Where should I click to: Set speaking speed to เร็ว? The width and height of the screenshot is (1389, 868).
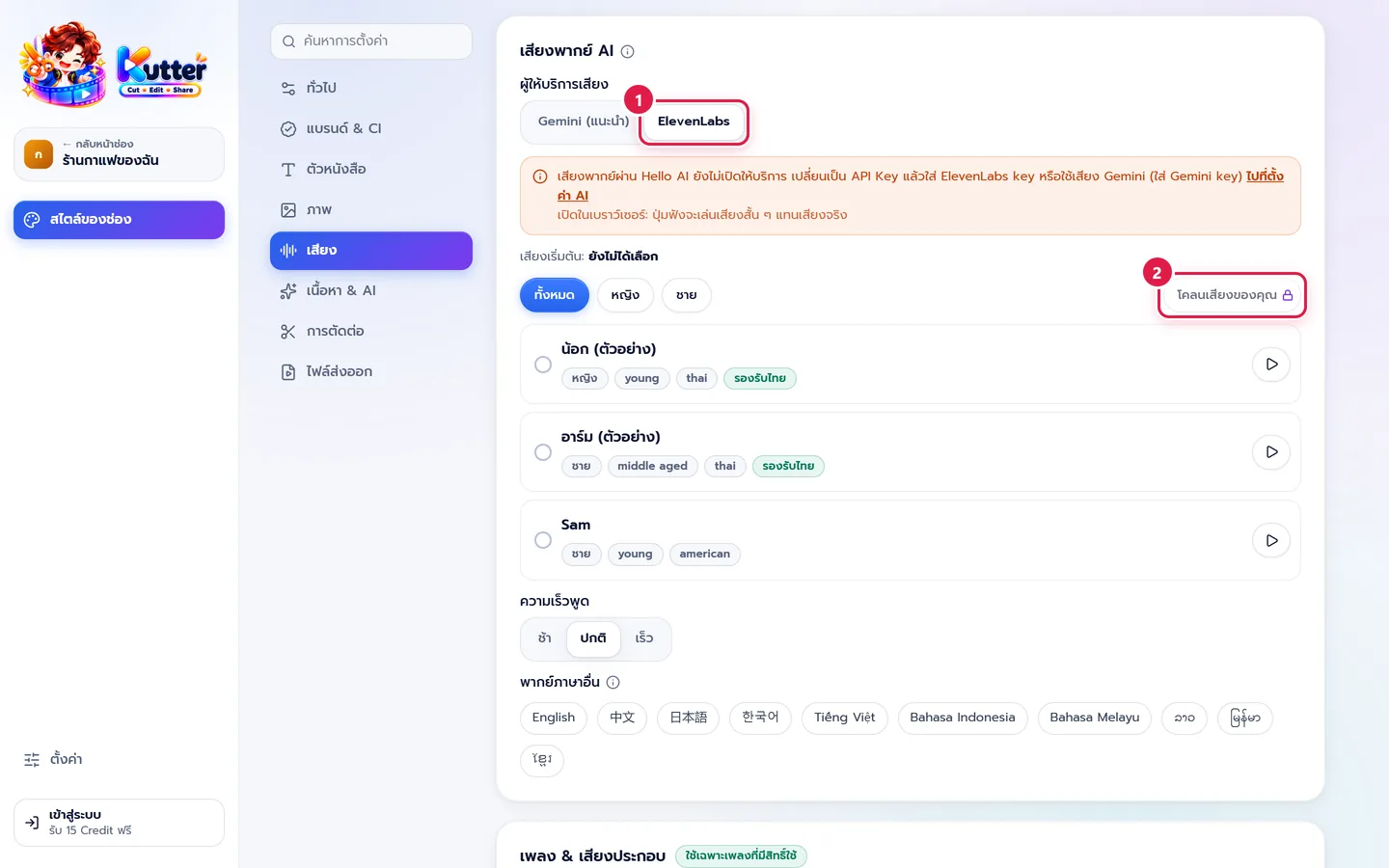pos(644,638)
